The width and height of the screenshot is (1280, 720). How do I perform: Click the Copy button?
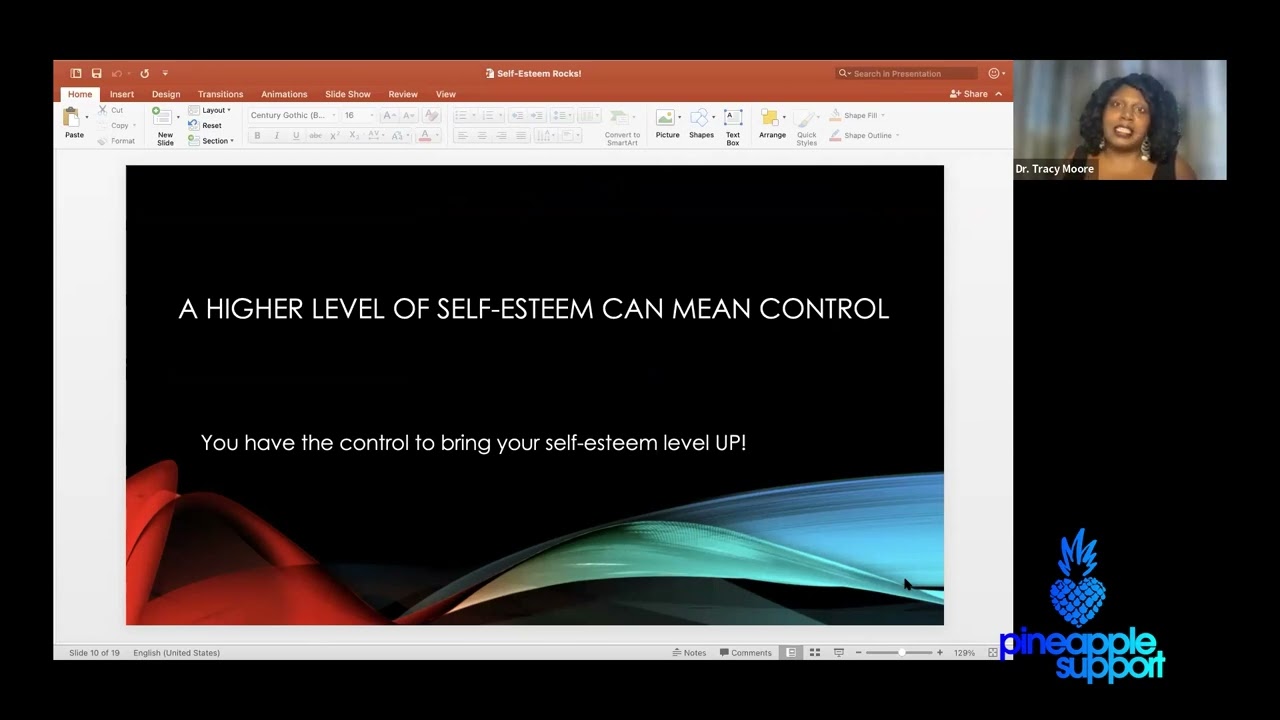[115, 125]
